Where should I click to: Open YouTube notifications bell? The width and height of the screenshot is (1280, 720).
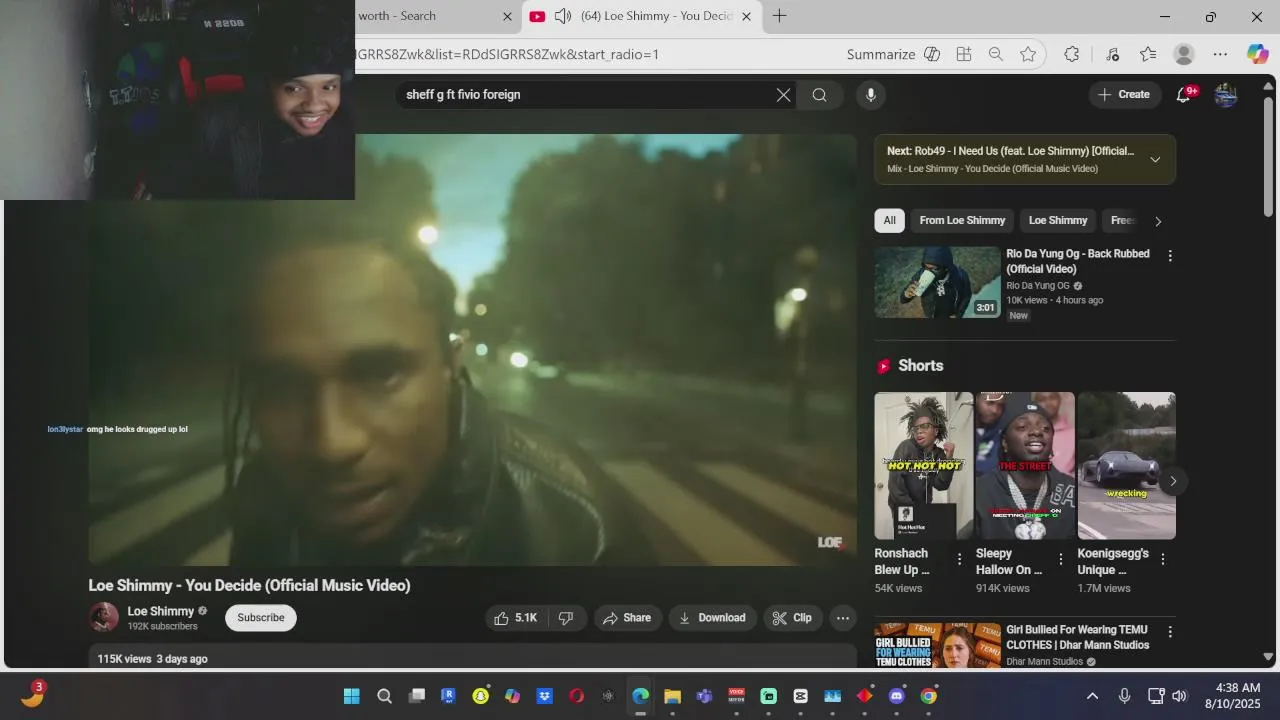pos(1183,94)
